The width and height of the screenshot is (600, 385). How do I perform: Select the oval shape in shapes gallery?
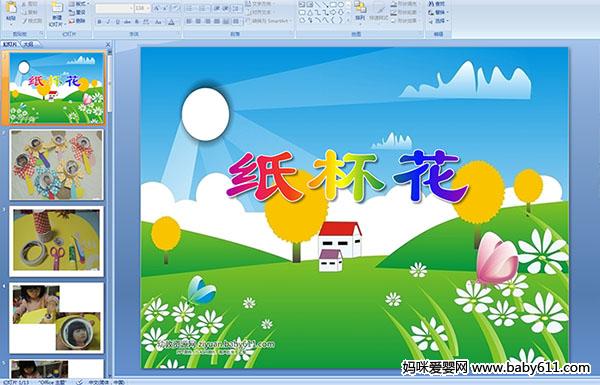(341, 5)
